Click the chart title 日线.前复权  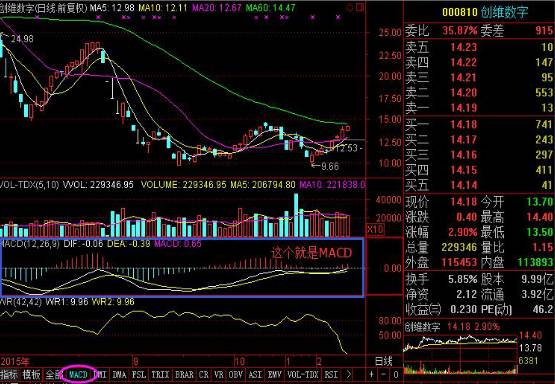coord(61,8)
